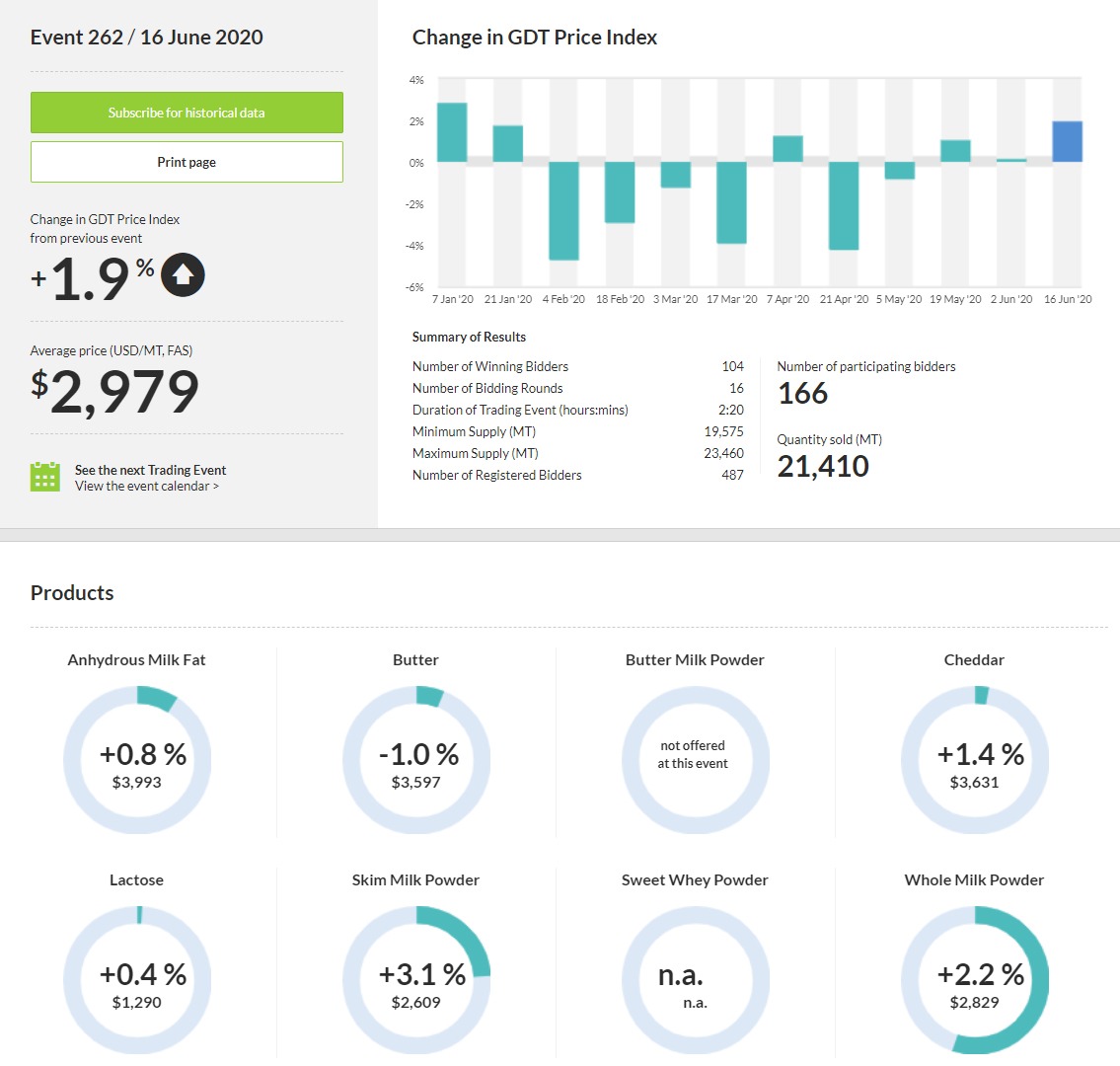Click the 17 Mar '20 chart bar

(731, 202)
